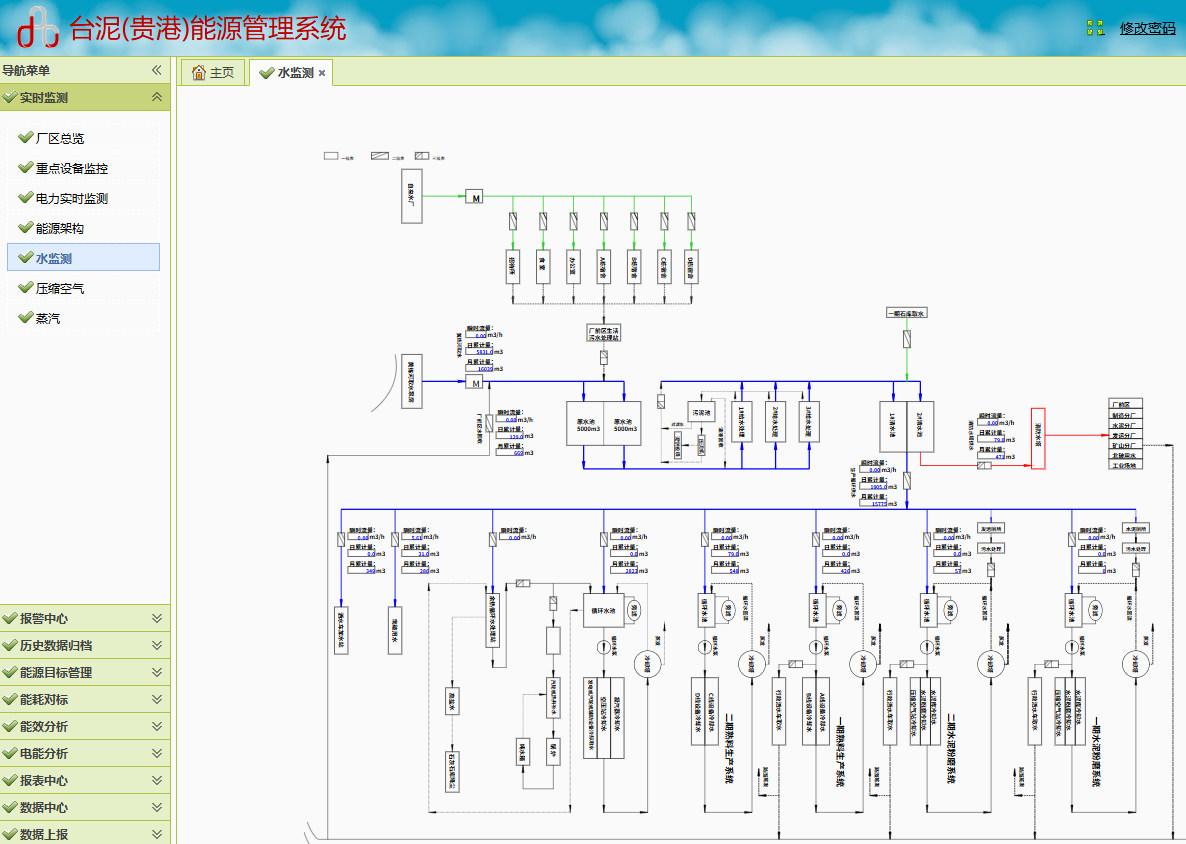This screenshot has height=844, width=1186.
Task: Open the 修改密码 link
Action: click(x=1147, y=28)
